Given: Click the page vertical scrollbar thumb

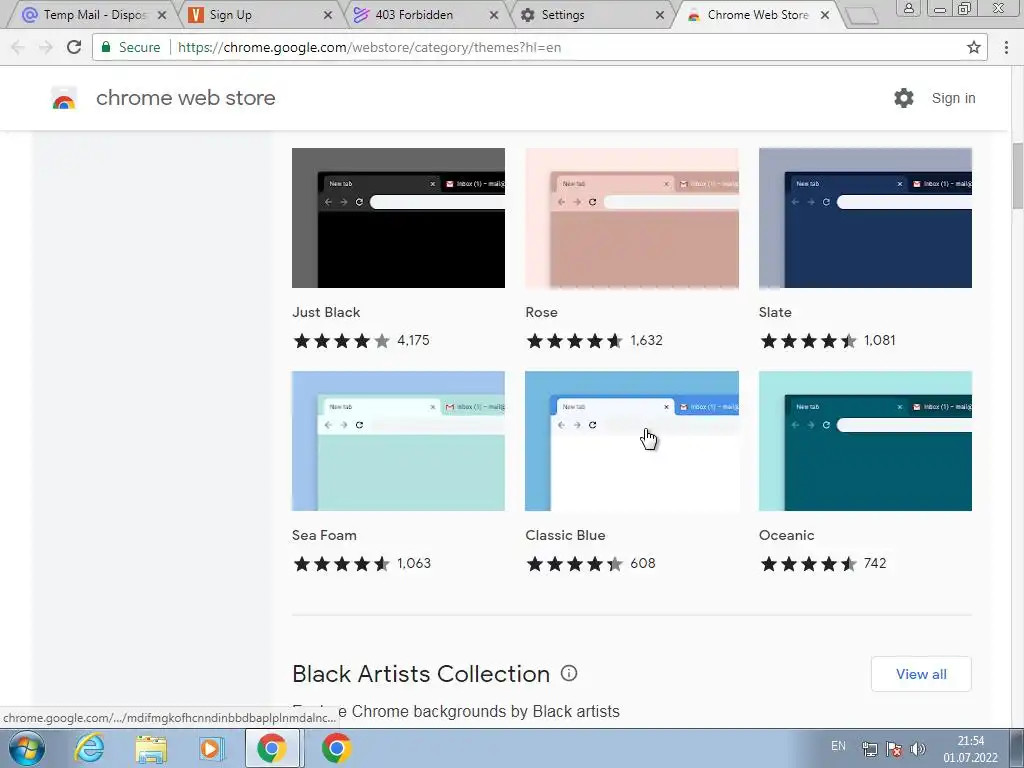Looking at the screenshot, I should tap(1017, 175).
